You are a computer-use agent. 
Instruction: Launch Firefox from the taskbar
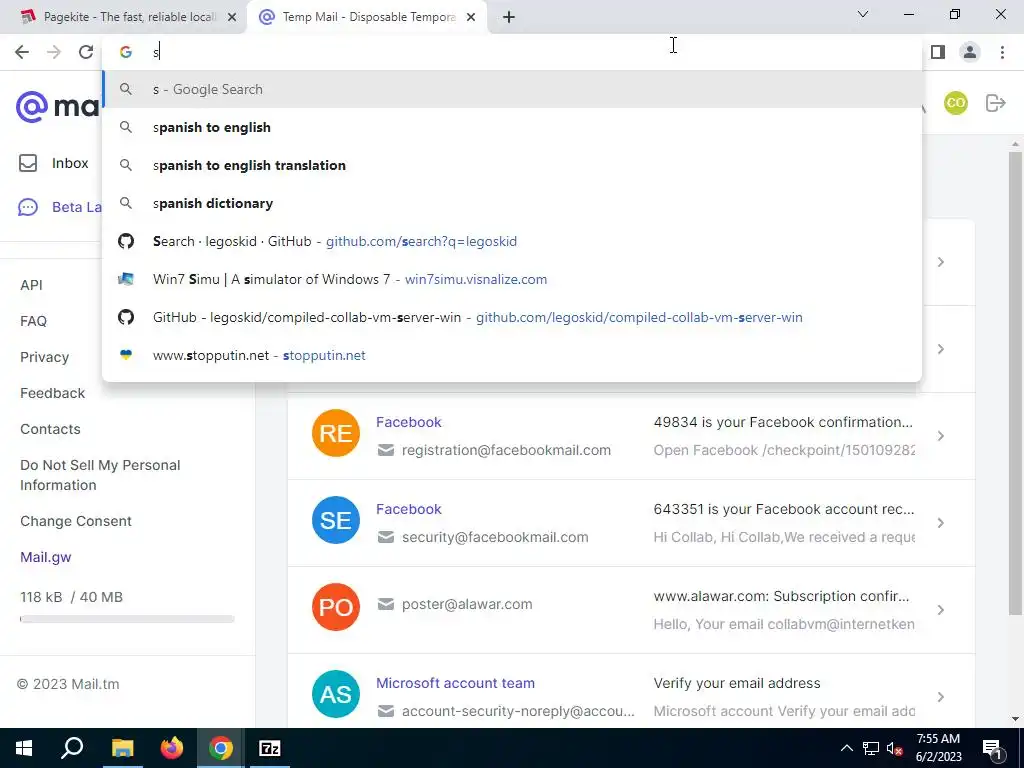pyautogui.click(x=172, y=748)
